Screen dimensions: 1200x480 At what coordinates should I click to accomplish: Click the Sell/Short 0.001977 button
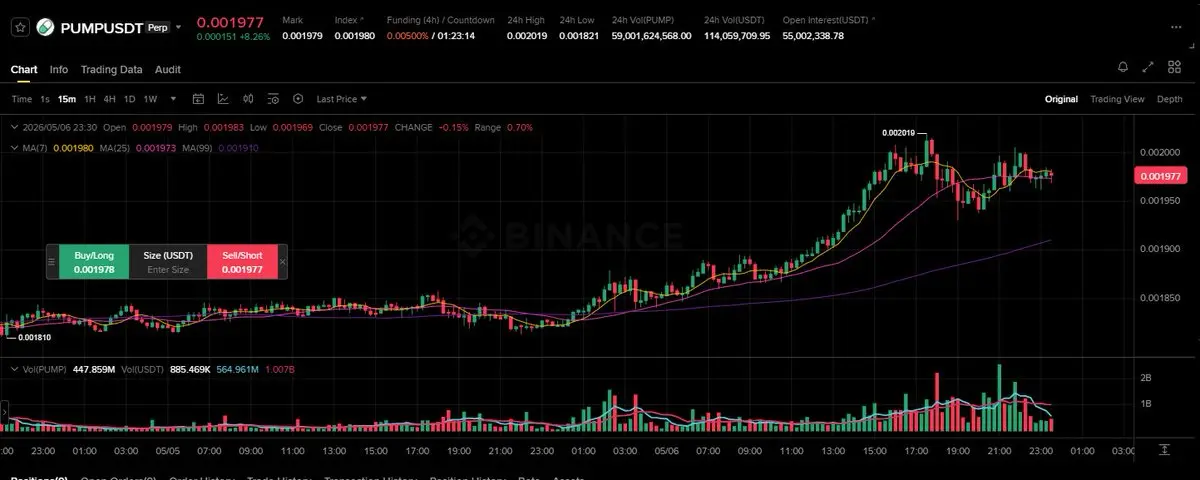(x=242, y=262)
